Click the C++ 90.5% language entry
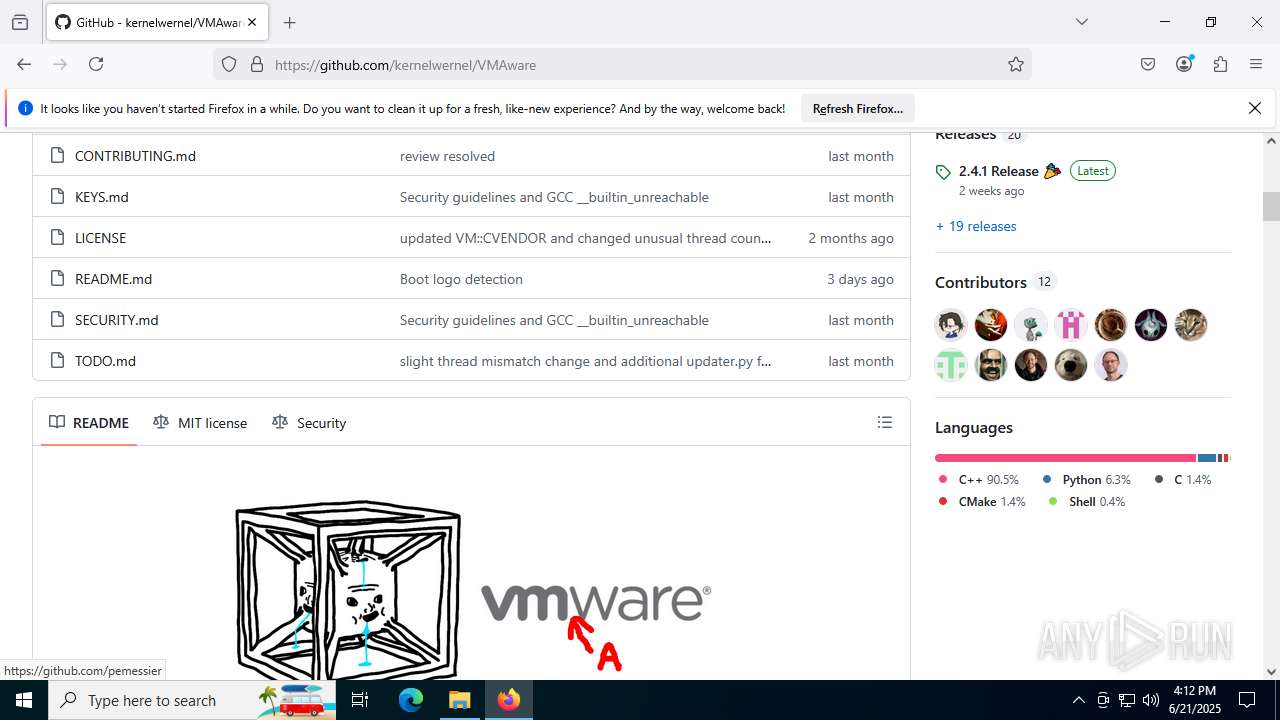The width and height of the screenshot is (1280, 720). coord(979,480)
